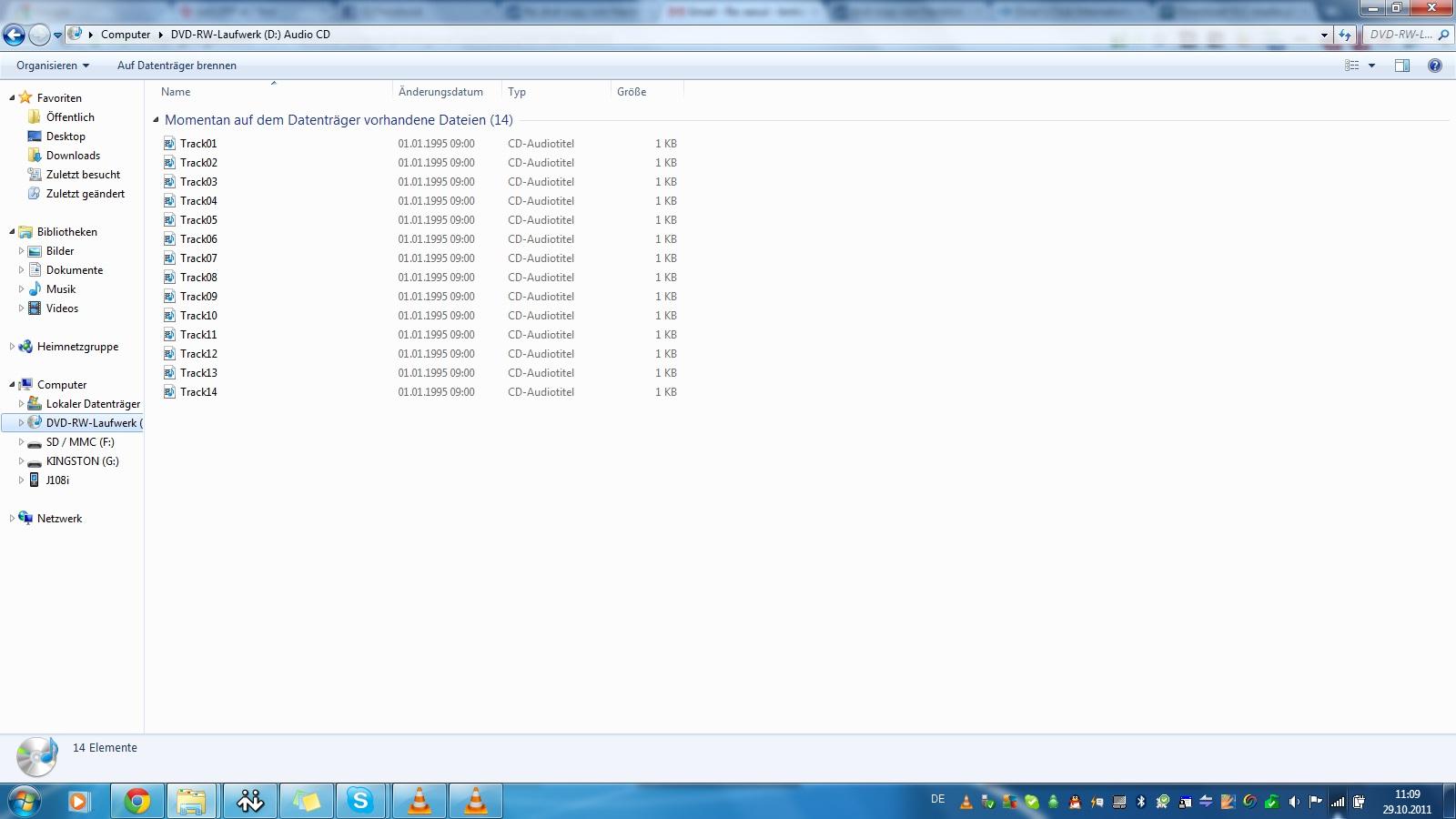Screen dimensions: 1456x819
Task: Click Auf Datenträger brennen
Action: [x=177, y=66]
